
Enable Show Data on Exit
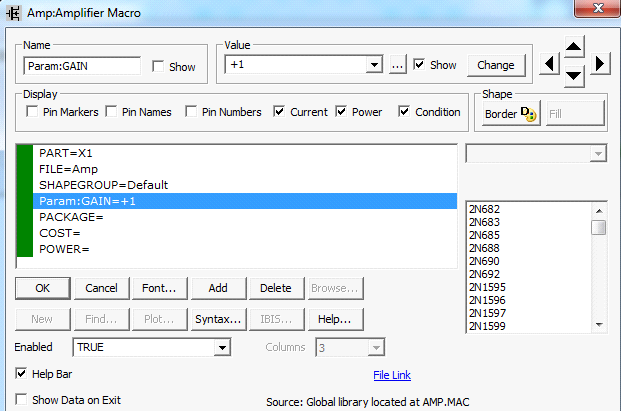21,399
